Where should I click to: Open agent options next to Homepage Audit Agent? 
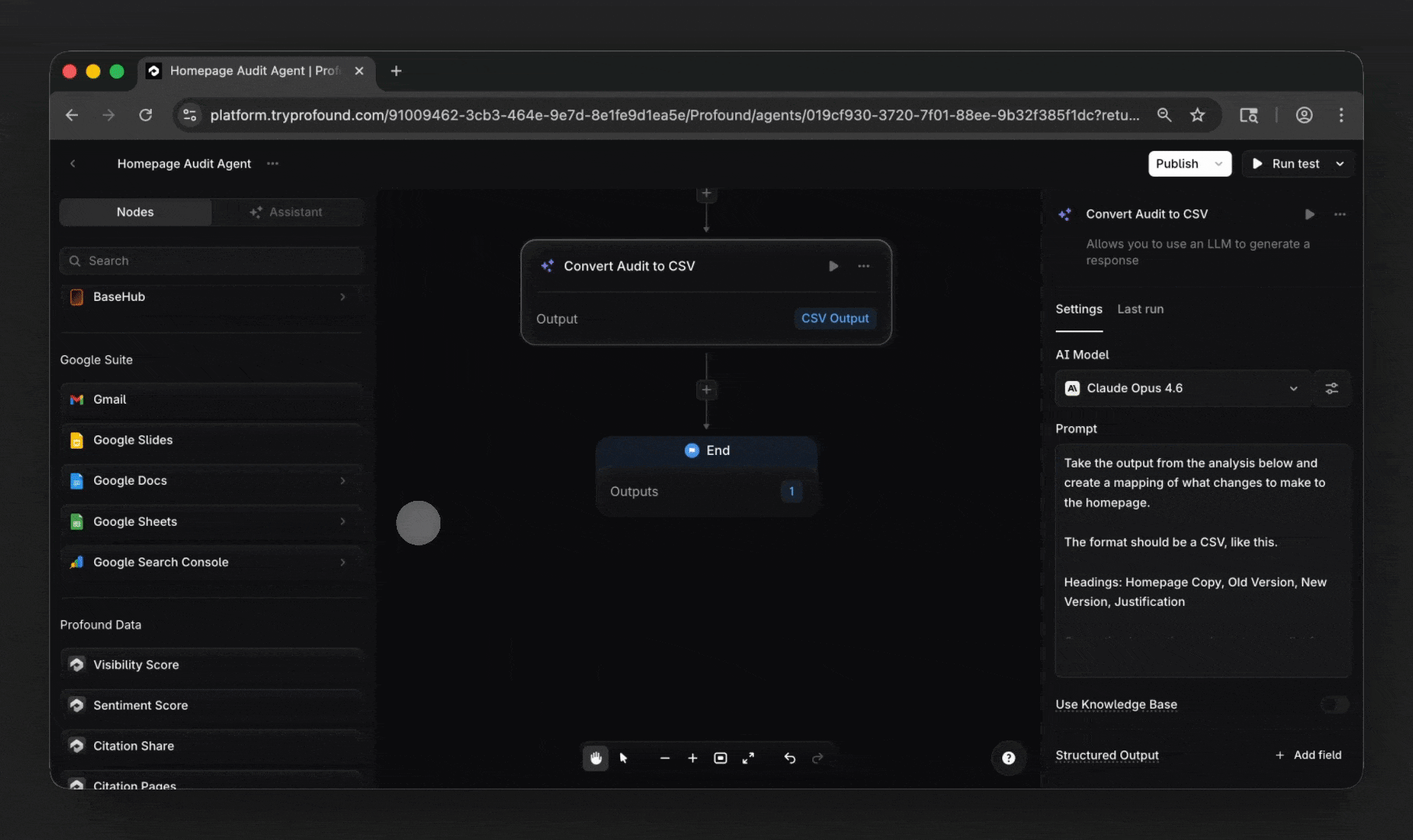272,163
